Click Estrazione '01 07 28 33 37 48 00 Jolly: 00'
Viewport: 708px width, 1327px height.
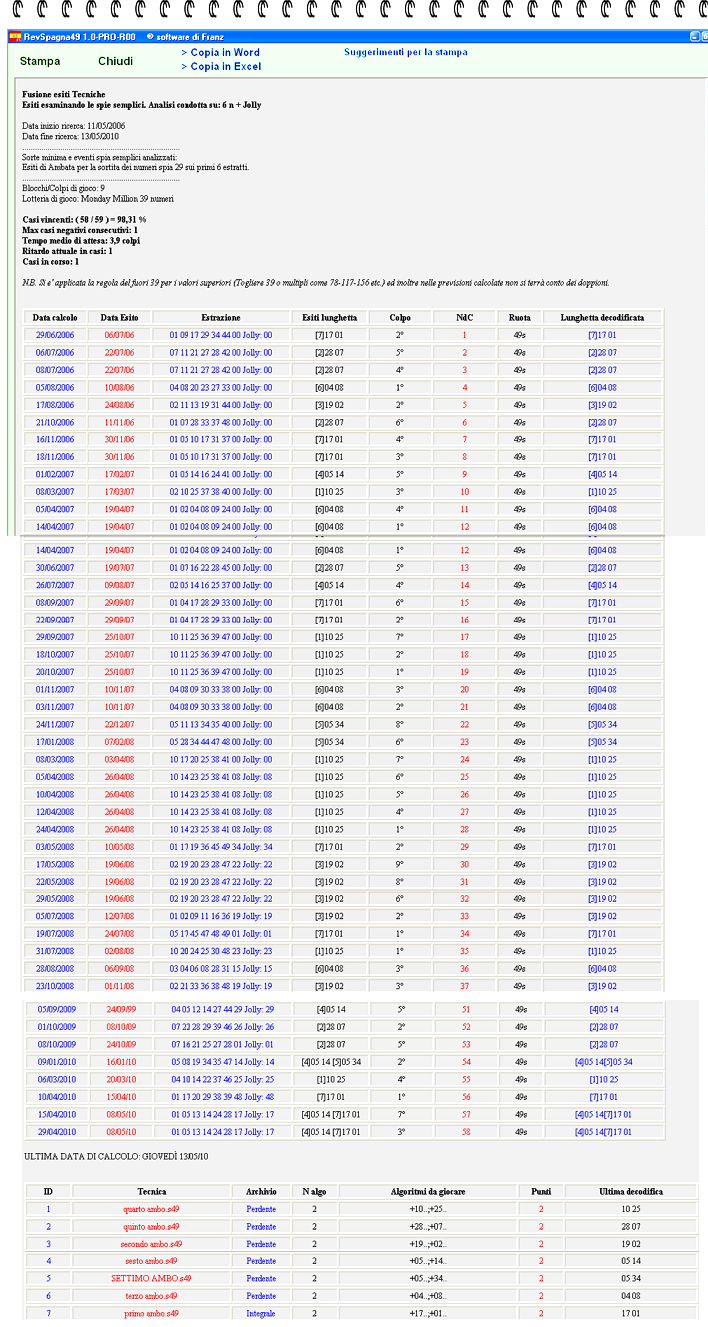220,422
